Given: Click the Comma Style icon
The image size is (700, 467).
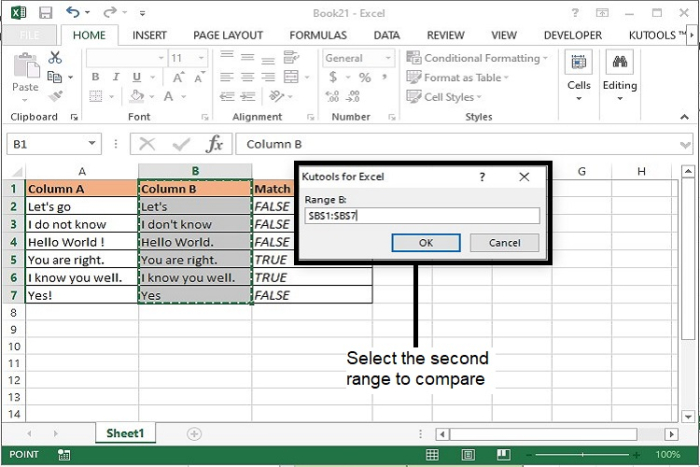Looking at the screenshot, I should (x=384, y=77).
